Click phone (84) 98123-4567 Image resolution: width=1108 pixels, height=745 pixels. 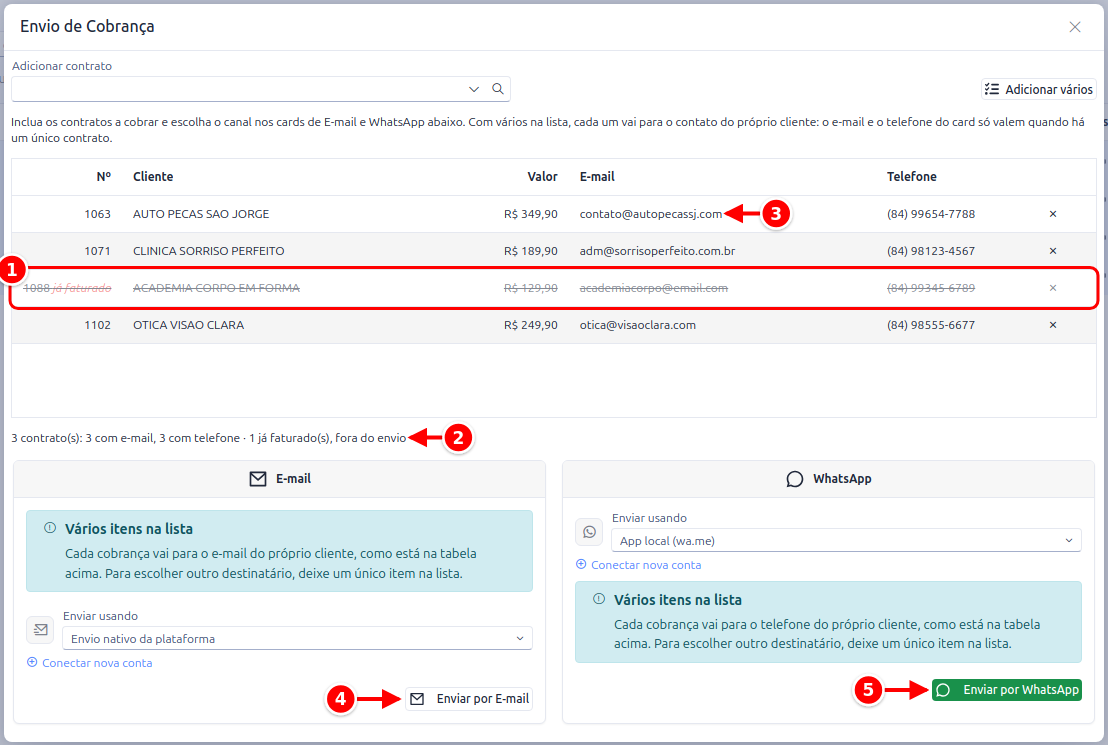931,251
